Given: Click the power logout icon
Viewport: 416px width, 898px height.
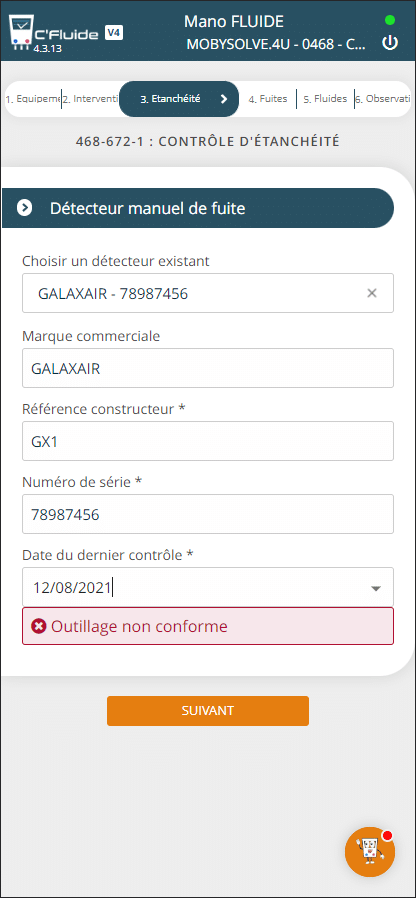Looking at the screenshot, I should pos(390,43).
